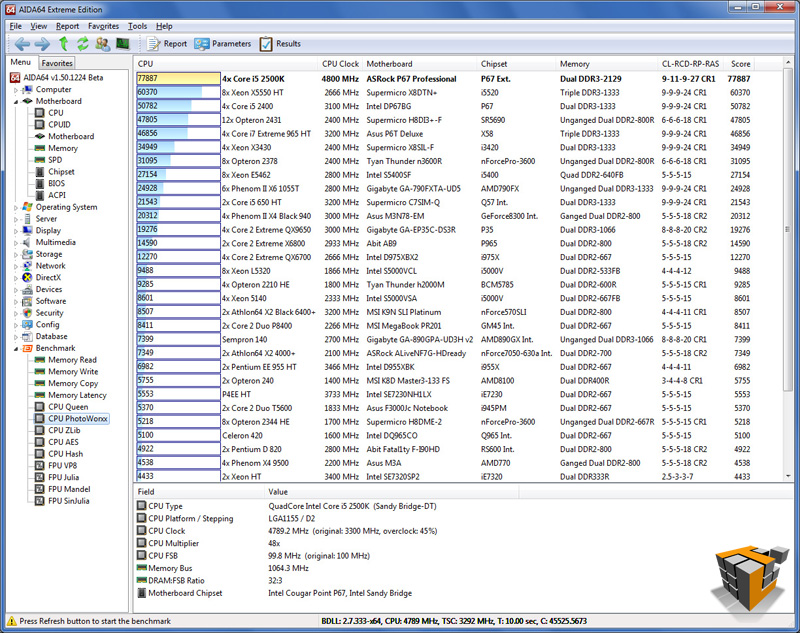Viewport: 800px width, 633px height.
Task: Expand the Operating System tree node
Action: 16,208
